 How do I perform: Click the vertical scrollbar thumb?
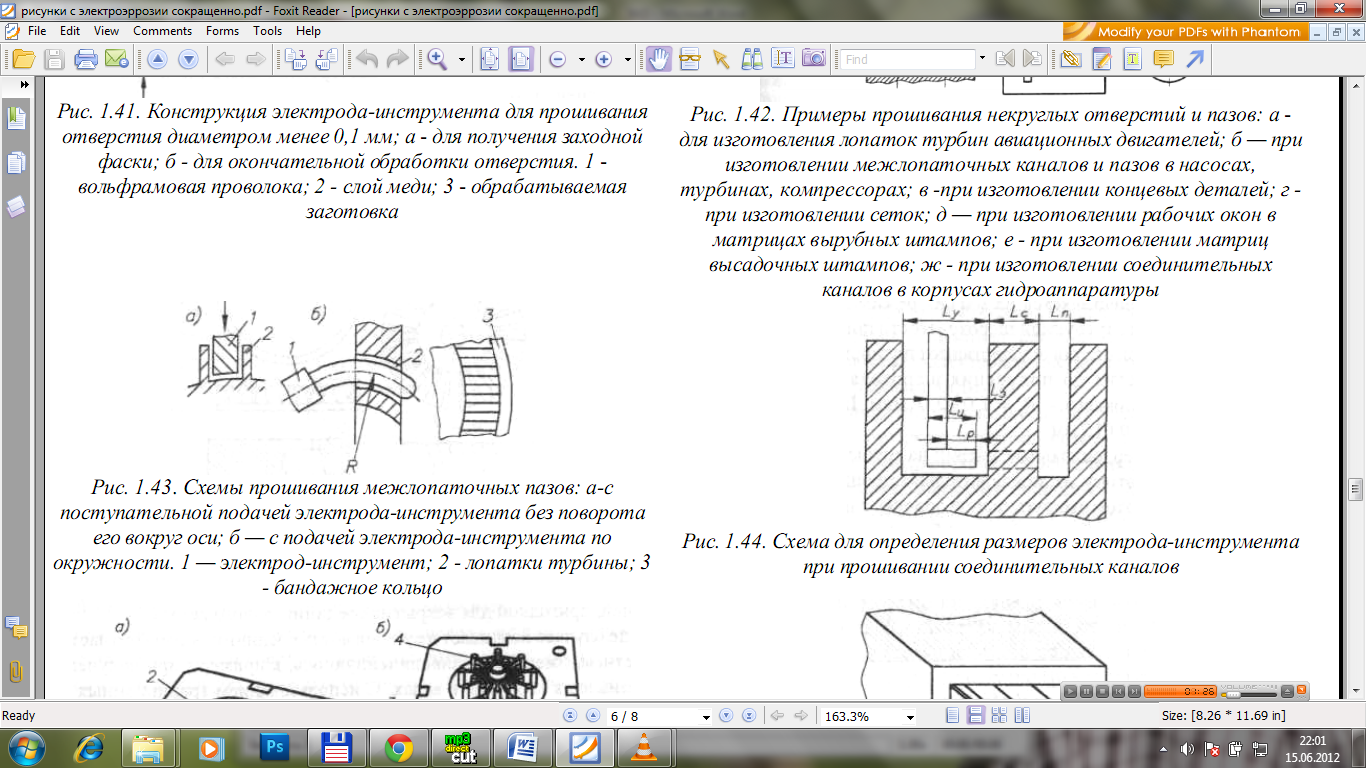1356,488
